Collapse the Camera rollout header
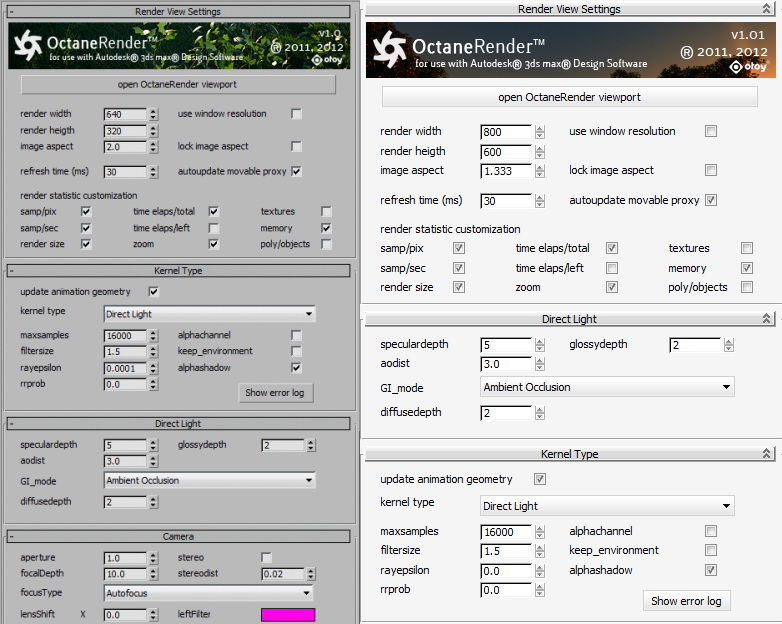782x624 pixels. pyautogui.click(x=178, y=536)
